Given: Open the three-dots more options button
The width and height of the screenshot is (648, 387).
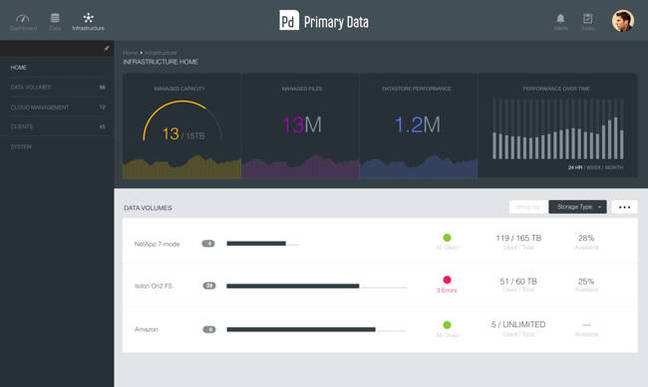Looking at the screenshot, I should tap(624, 207).
